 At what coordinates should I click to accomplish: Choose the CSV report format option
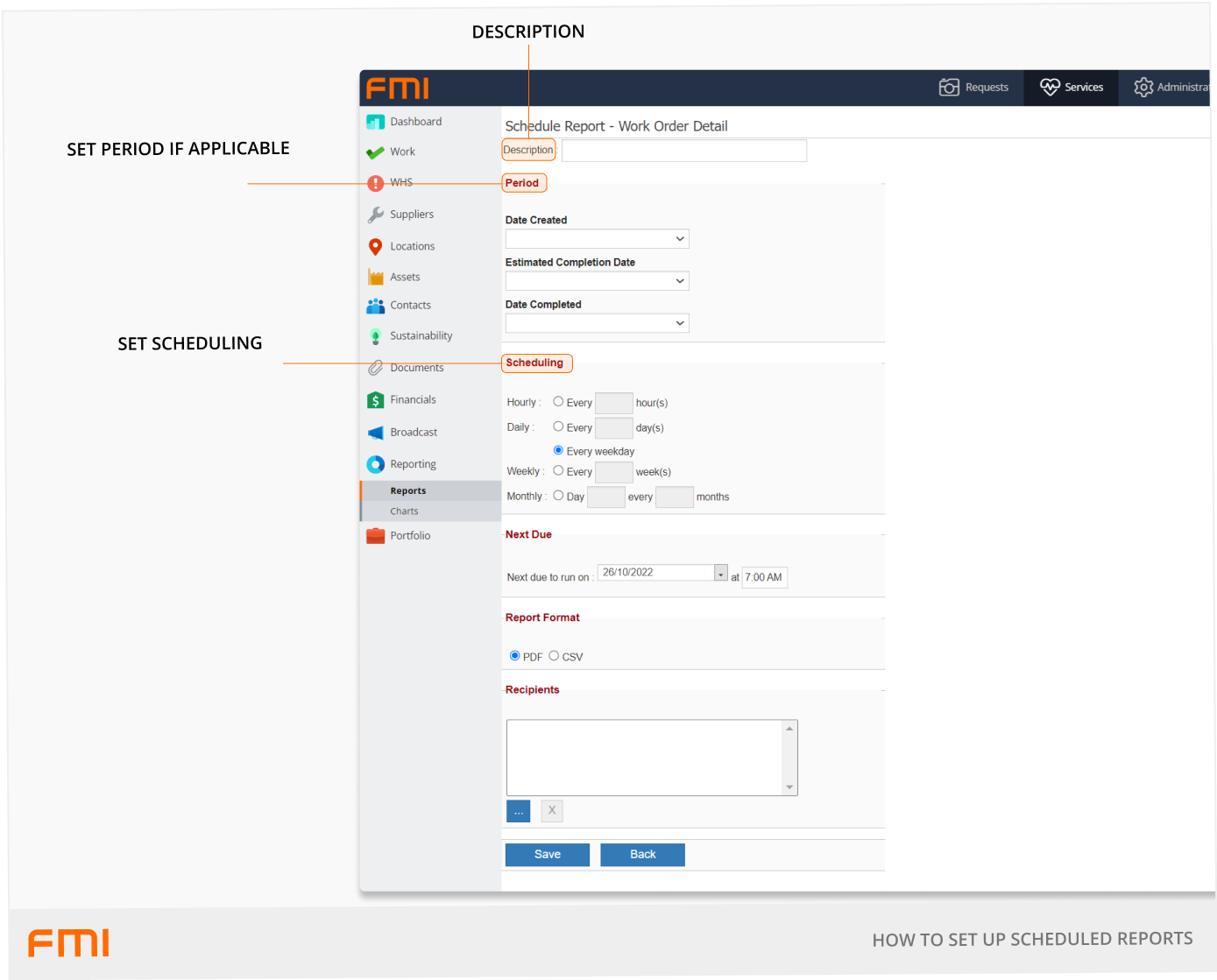tap(554, 656)
